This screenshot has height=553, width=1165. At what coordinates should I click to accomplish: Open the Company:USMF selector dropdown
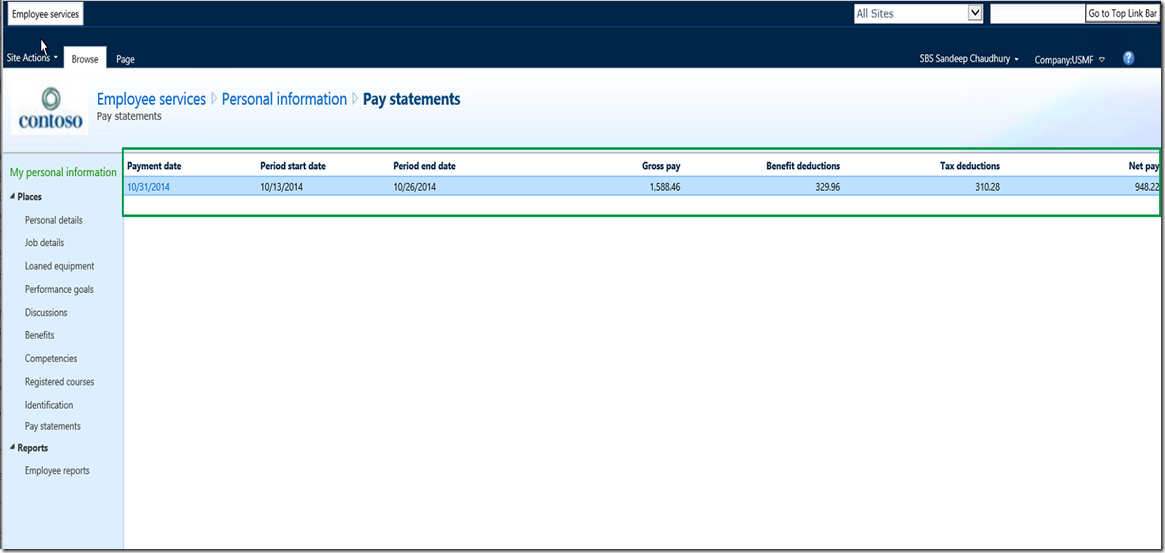[1069, 60]
